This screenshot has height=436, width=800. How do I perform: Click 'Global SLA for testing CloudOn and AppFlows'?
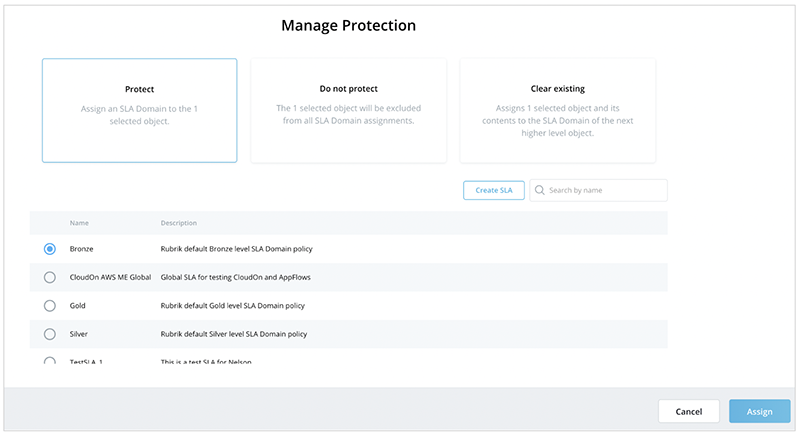pos(235,277)
